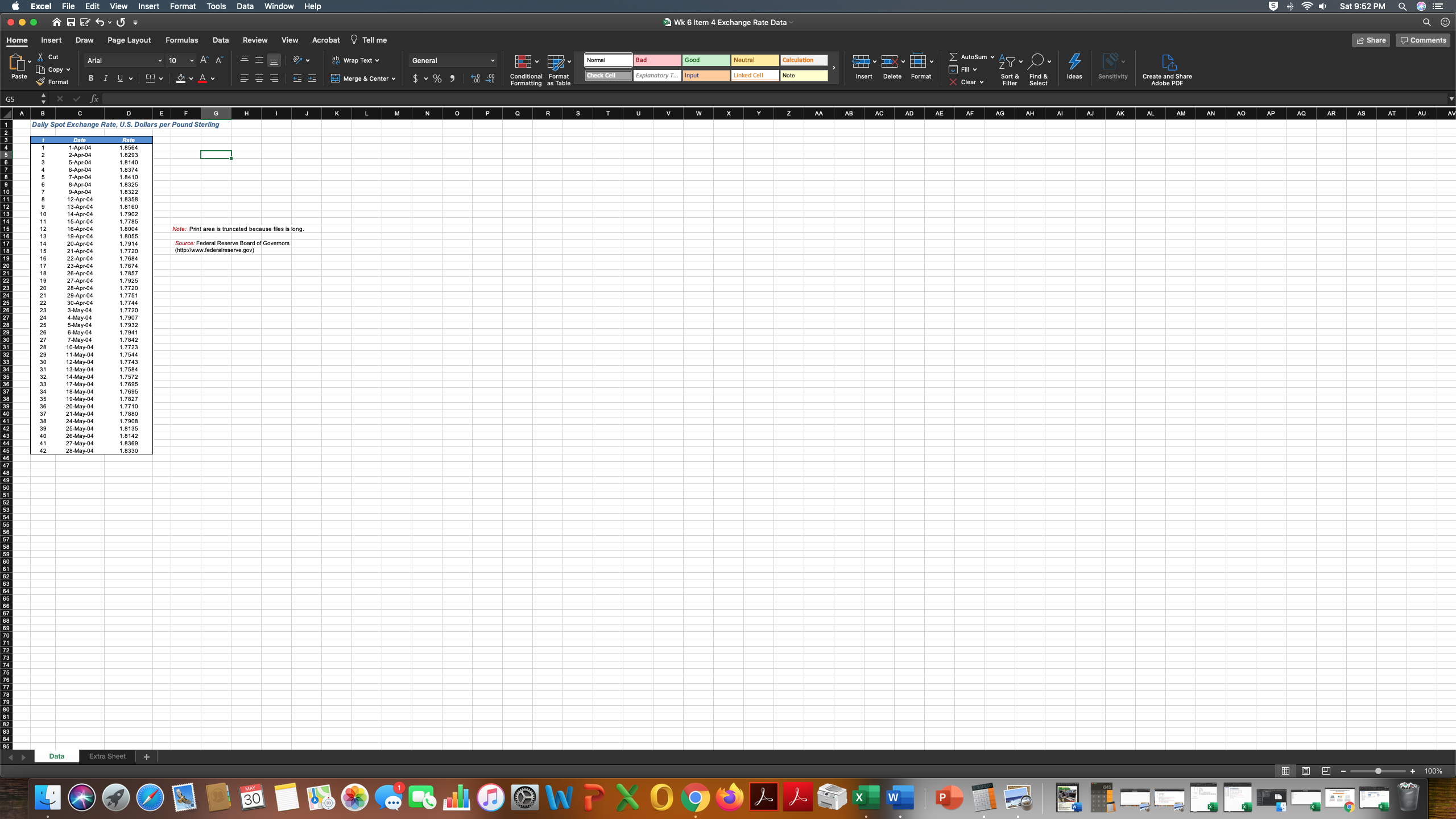Viewport: 1456px width, 819px height.
Task: Click the Sort & Filter icon
Action: [x=1007, y=61]
